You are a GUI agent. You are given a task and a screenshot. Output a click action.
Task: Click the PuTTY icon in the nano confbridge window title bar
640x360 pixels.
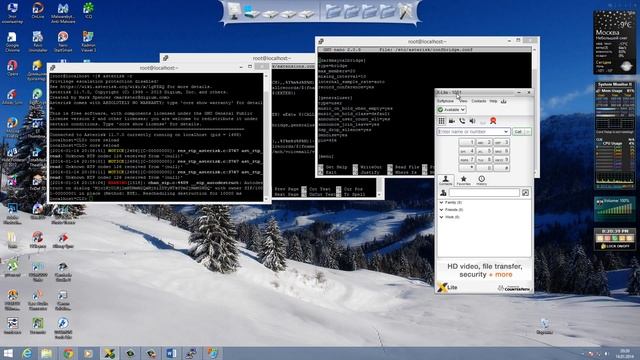tap(321, 42)
